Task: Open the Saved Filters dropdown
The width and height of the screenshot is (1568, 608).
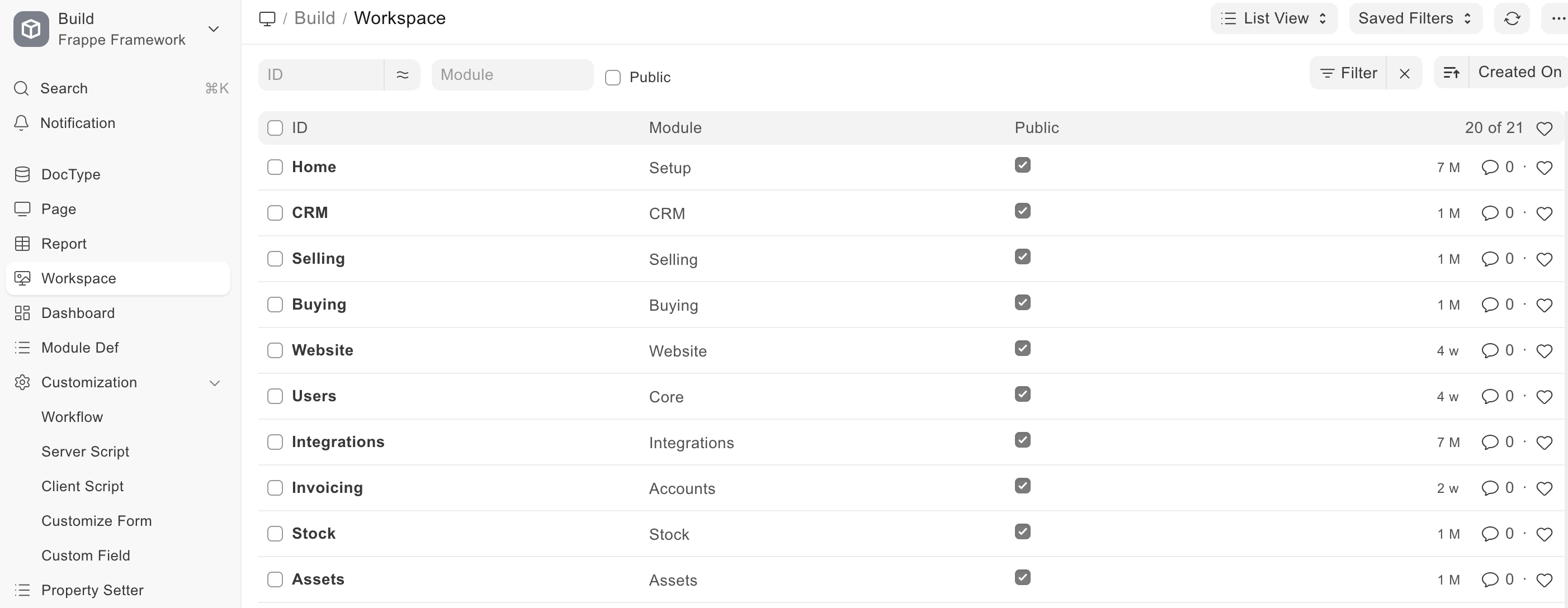Action: tap(1415, 19)
